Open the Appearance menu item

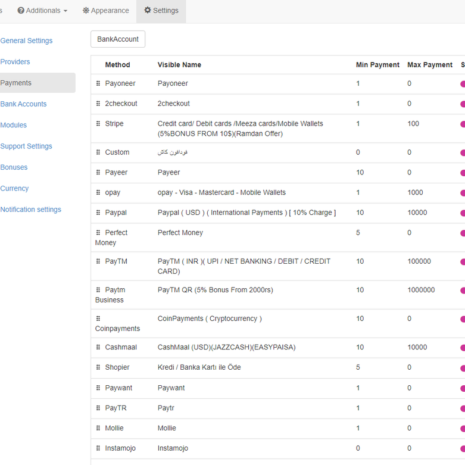point(106,11)
